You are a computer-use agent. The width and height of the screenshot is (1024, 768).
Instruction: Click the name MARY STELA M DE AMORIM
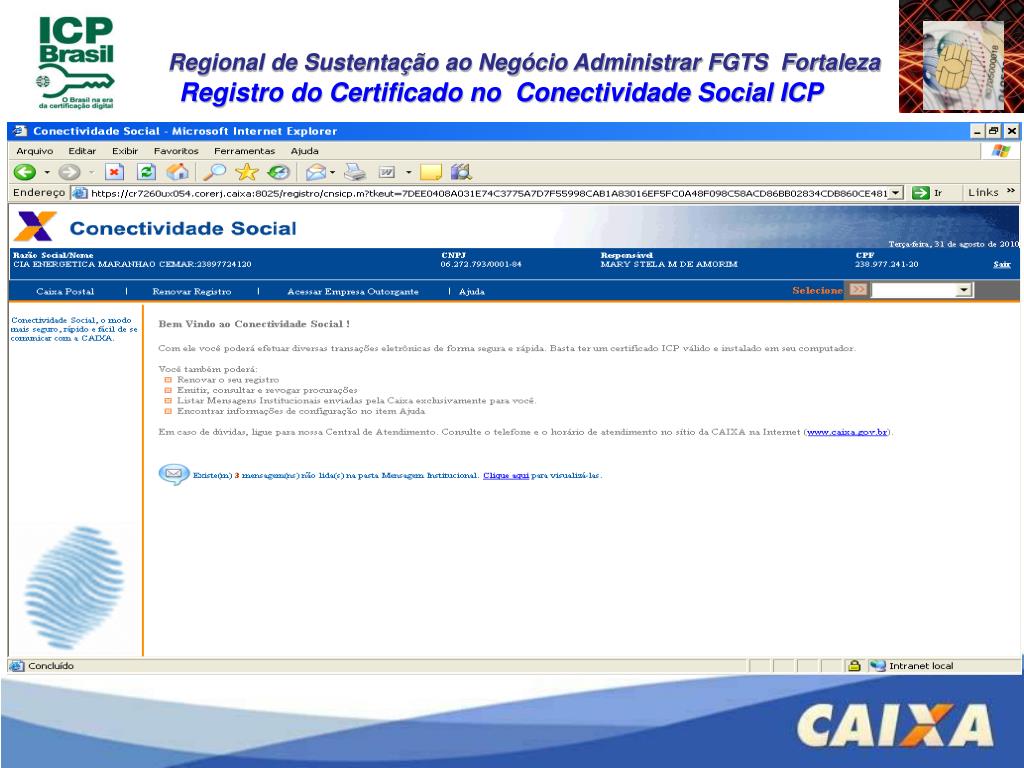[x=669, y=264]
